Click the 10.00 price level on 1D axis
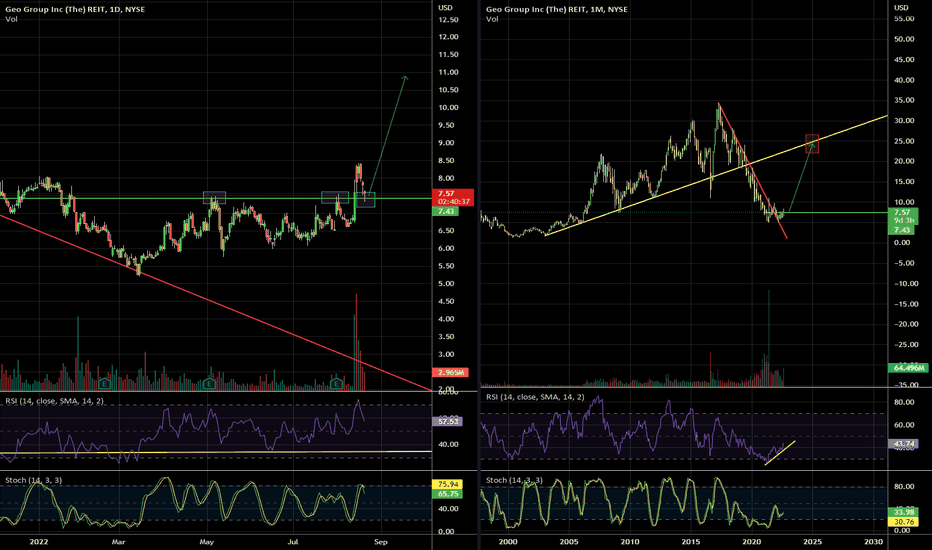The height and width of the screenshot is (550, 932). click(x=448, y=108)
